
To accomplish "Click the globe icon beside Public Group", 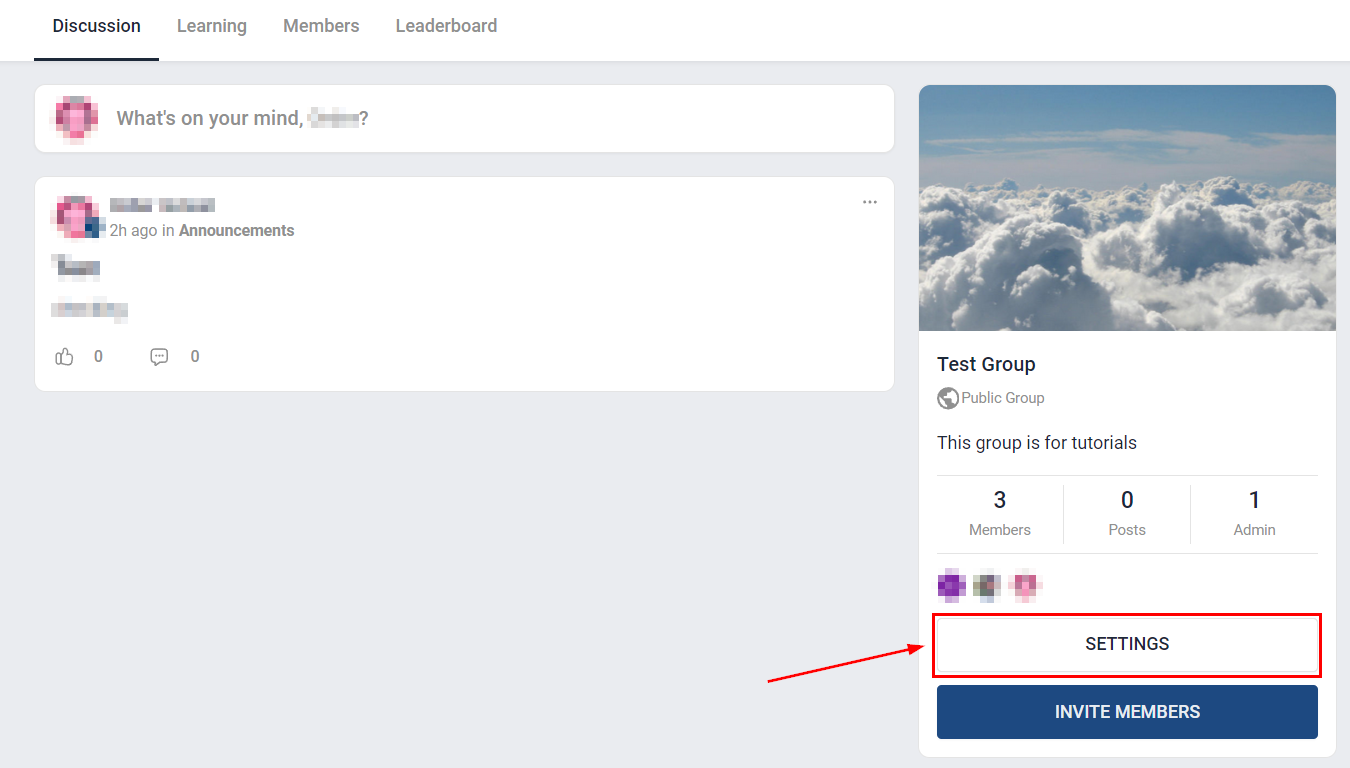I will (x=947, y=398).
